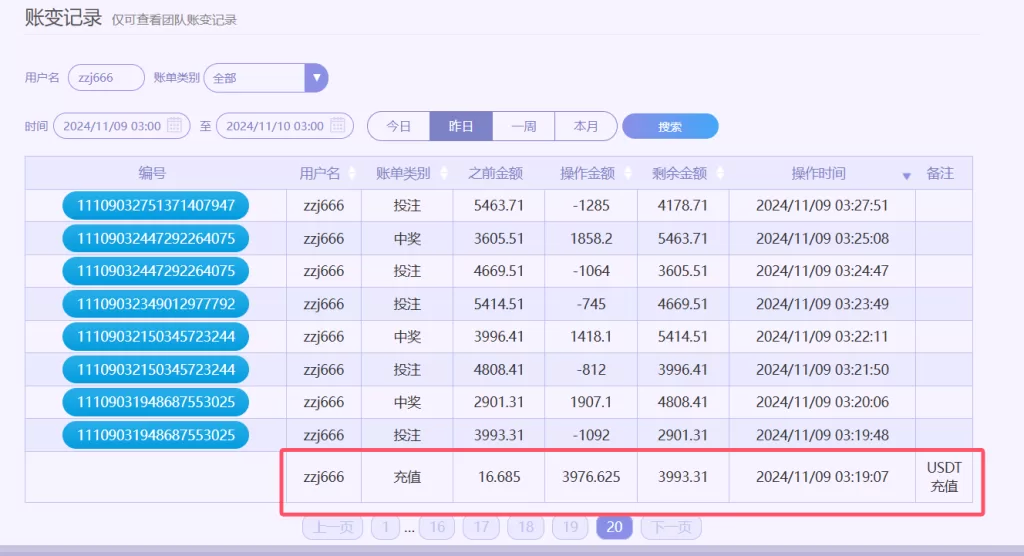Click the 搜索 search button

[x=670, y=126]
